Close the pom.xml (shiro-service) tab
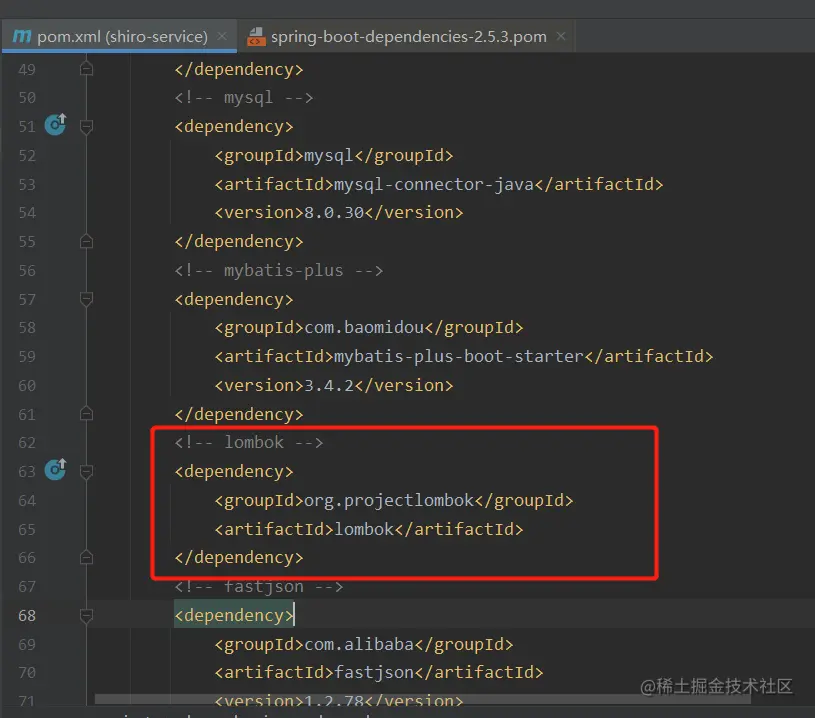The image size is (815, 718). [x=222, y=36]
